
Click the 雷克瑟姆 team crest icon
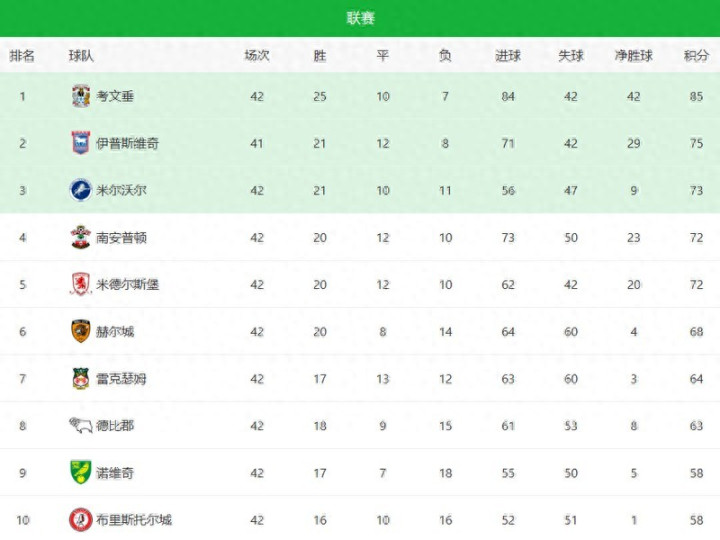(x=81, y=378)
